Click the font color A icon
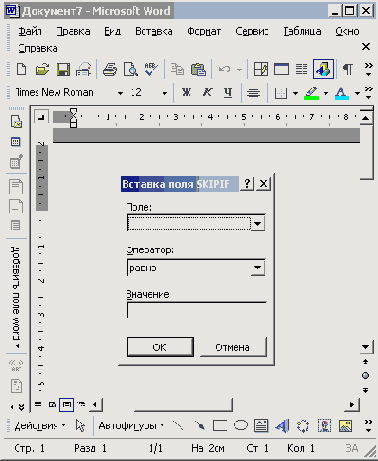The width and height of the screenshot is (378, 461). pos(342,93)
